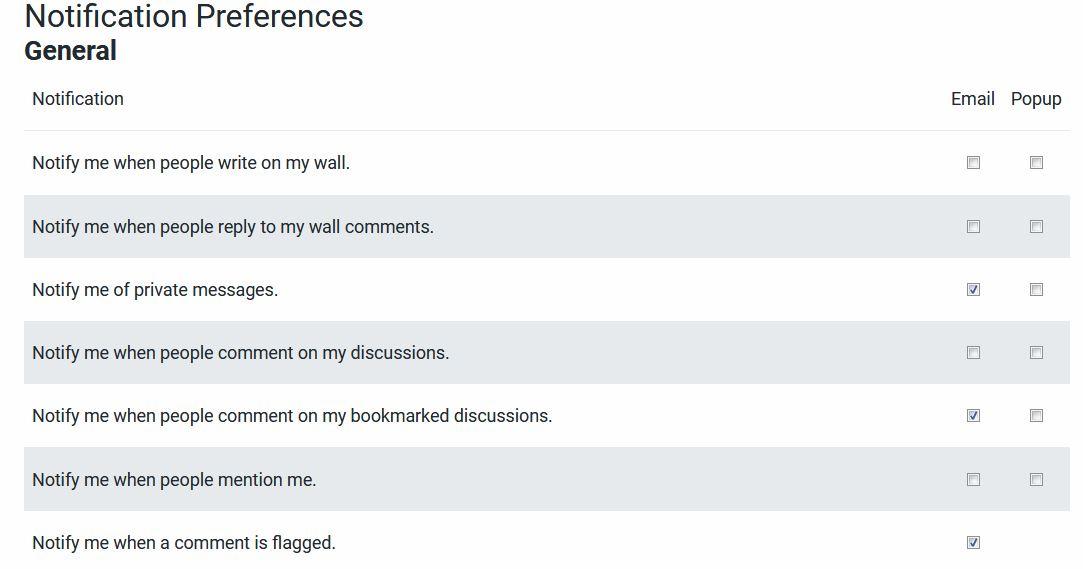Uncheck email for private messages
Viewport: 1083px width, 569px height.
(x=973, y=290)
